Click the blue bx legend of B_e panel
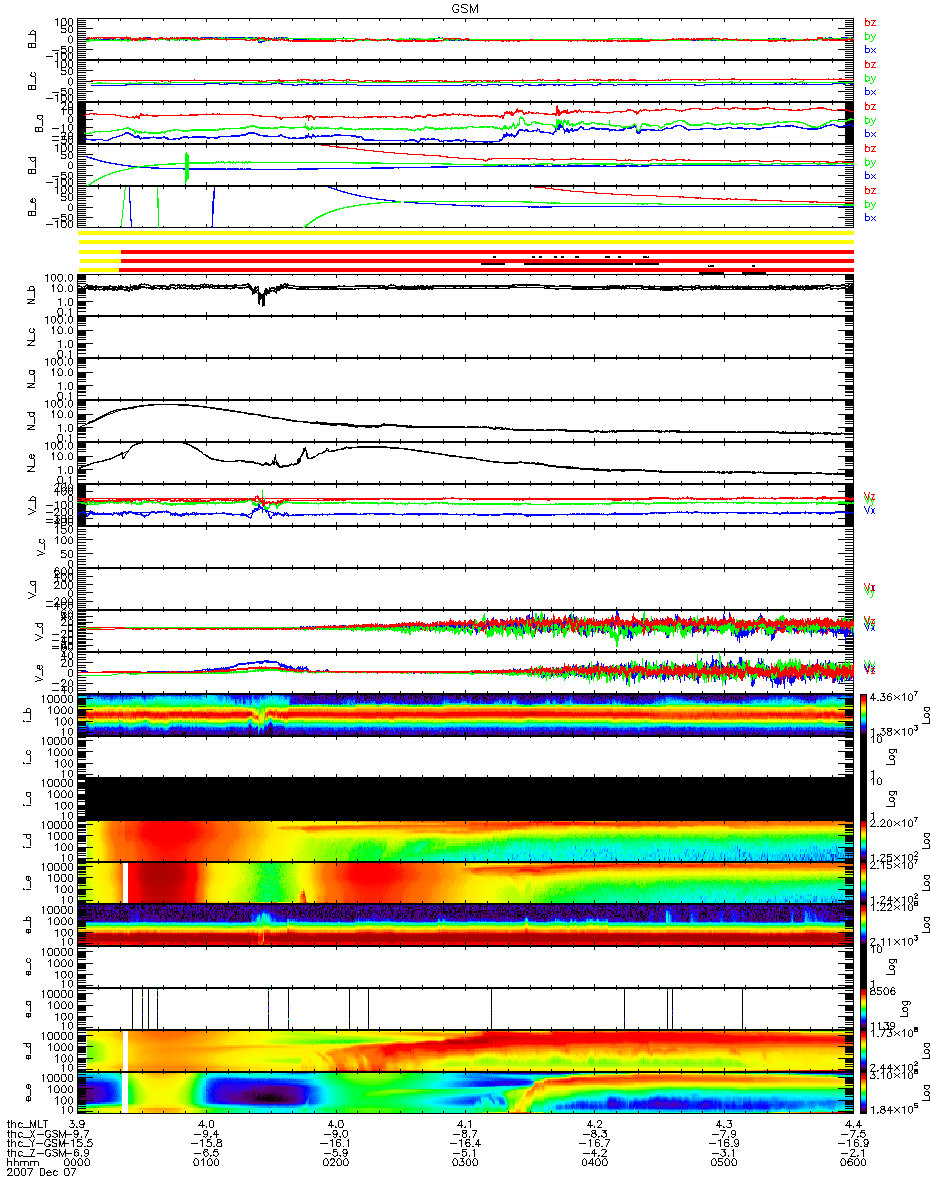 point(869,218)
